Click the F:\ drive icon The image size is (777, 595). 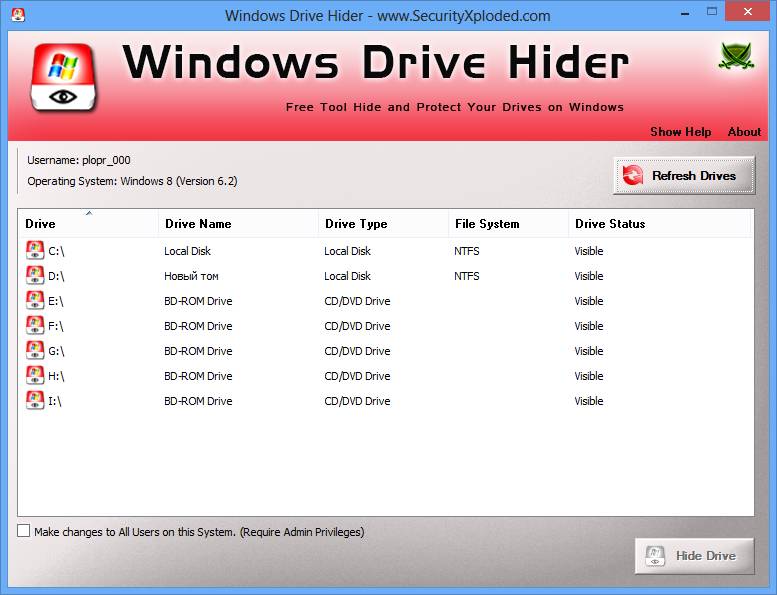pos(35,325)
